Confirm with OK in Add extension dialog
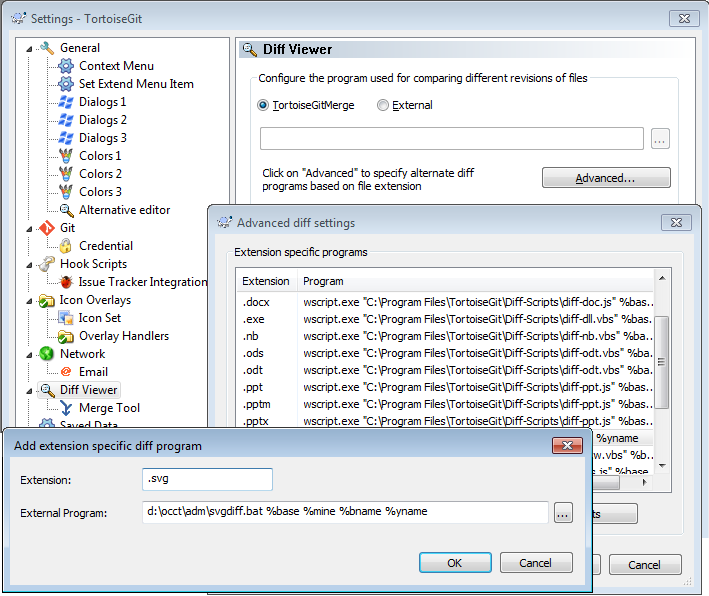 click(x=455, y=563)
